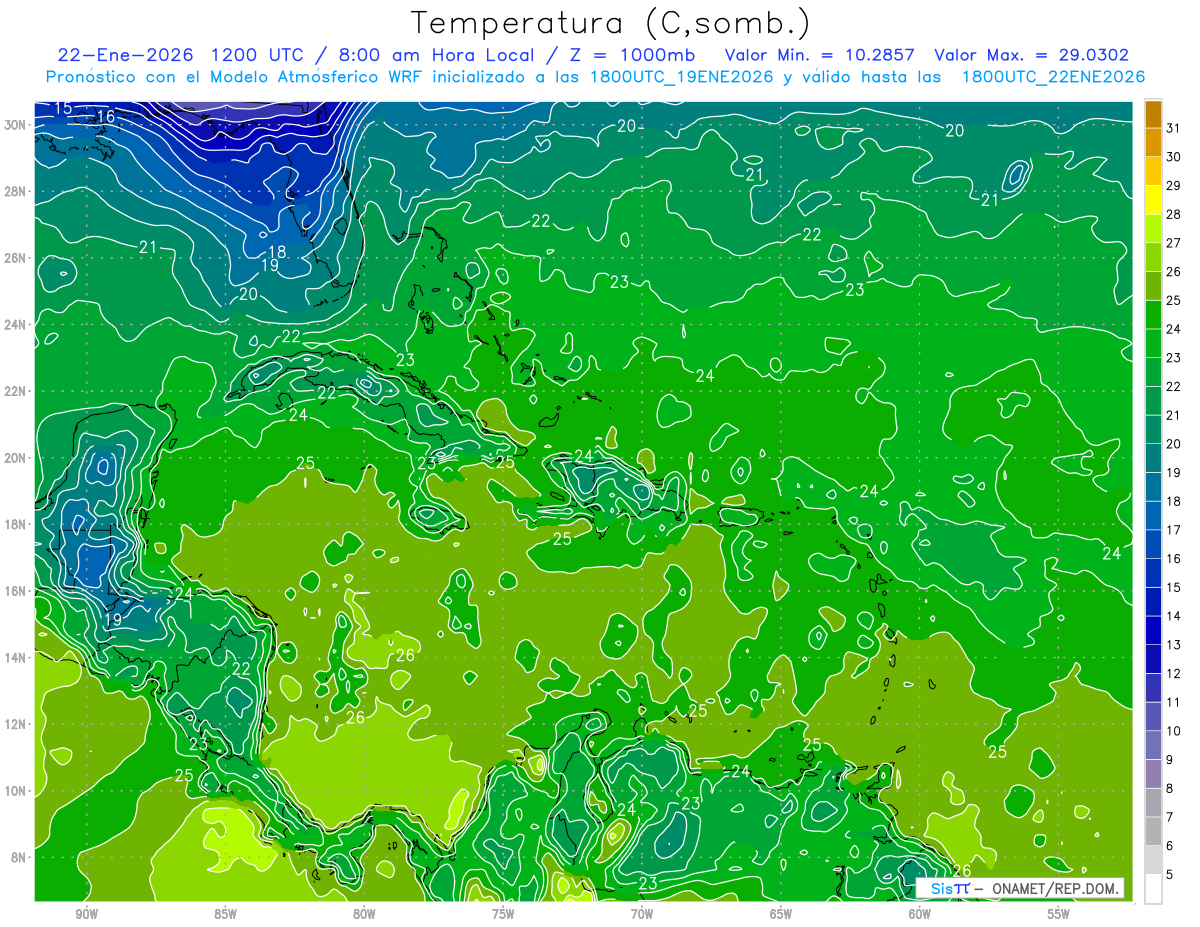Click the 70W longitude axis label

(642, 914)
